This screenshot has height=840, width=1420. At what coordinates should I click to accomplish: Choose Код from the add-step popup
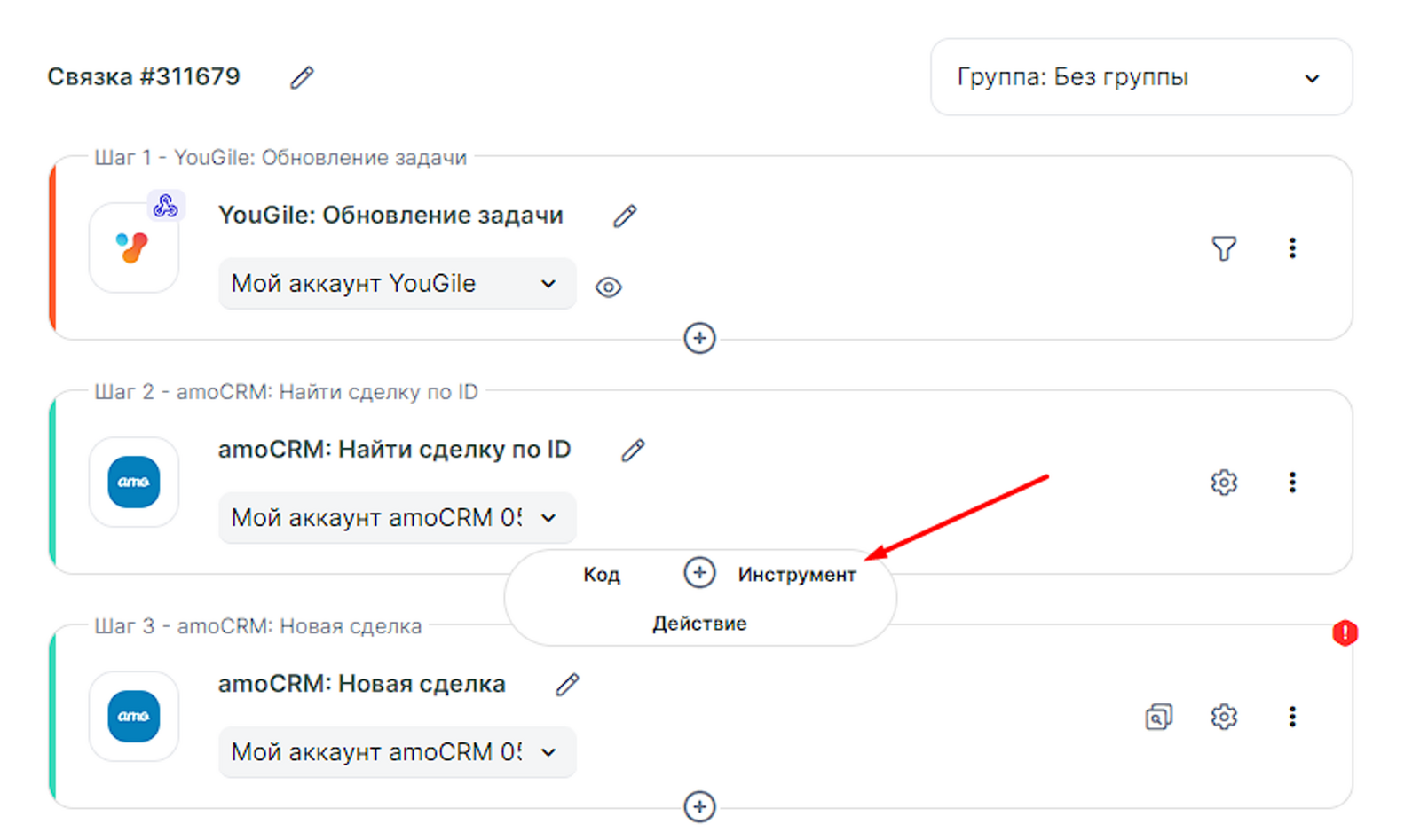(x=601, y=575)
